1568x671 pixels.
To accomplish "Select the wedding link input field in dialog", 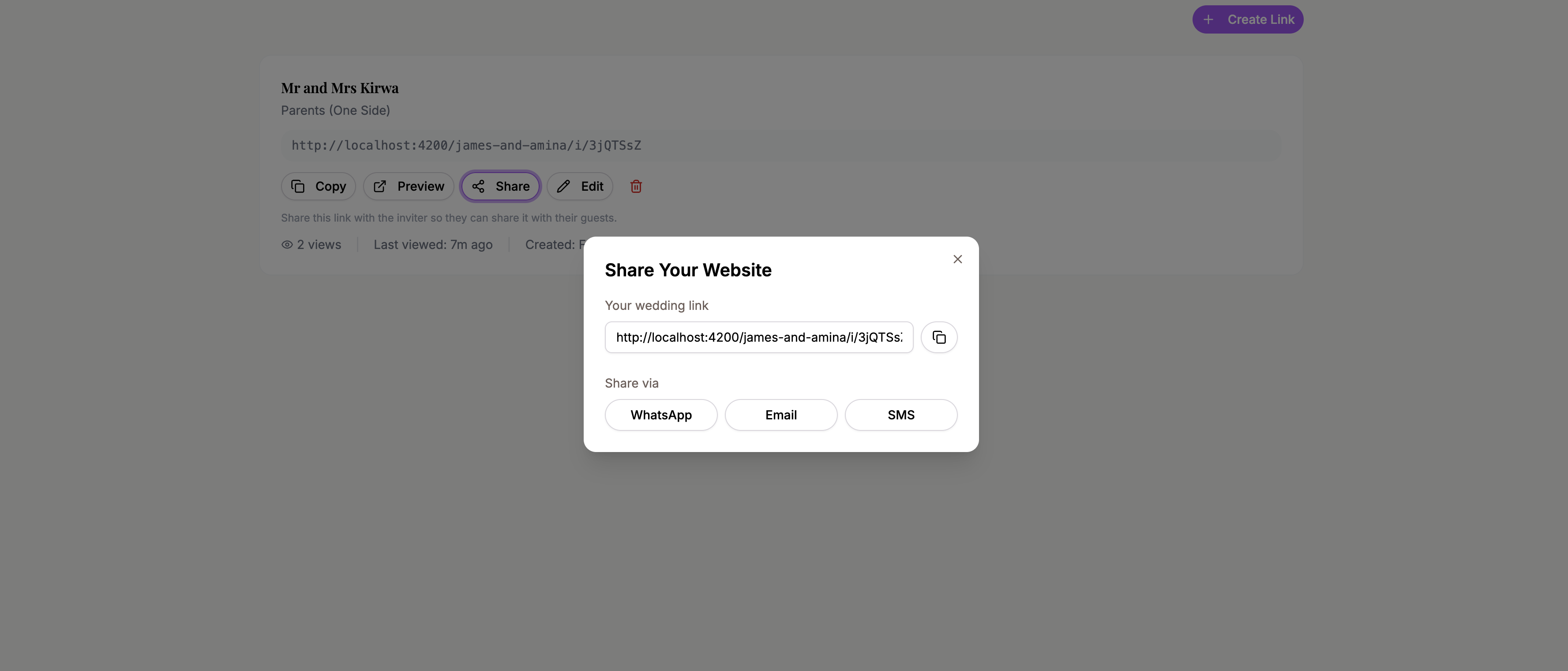I will (x=758, y=337).
